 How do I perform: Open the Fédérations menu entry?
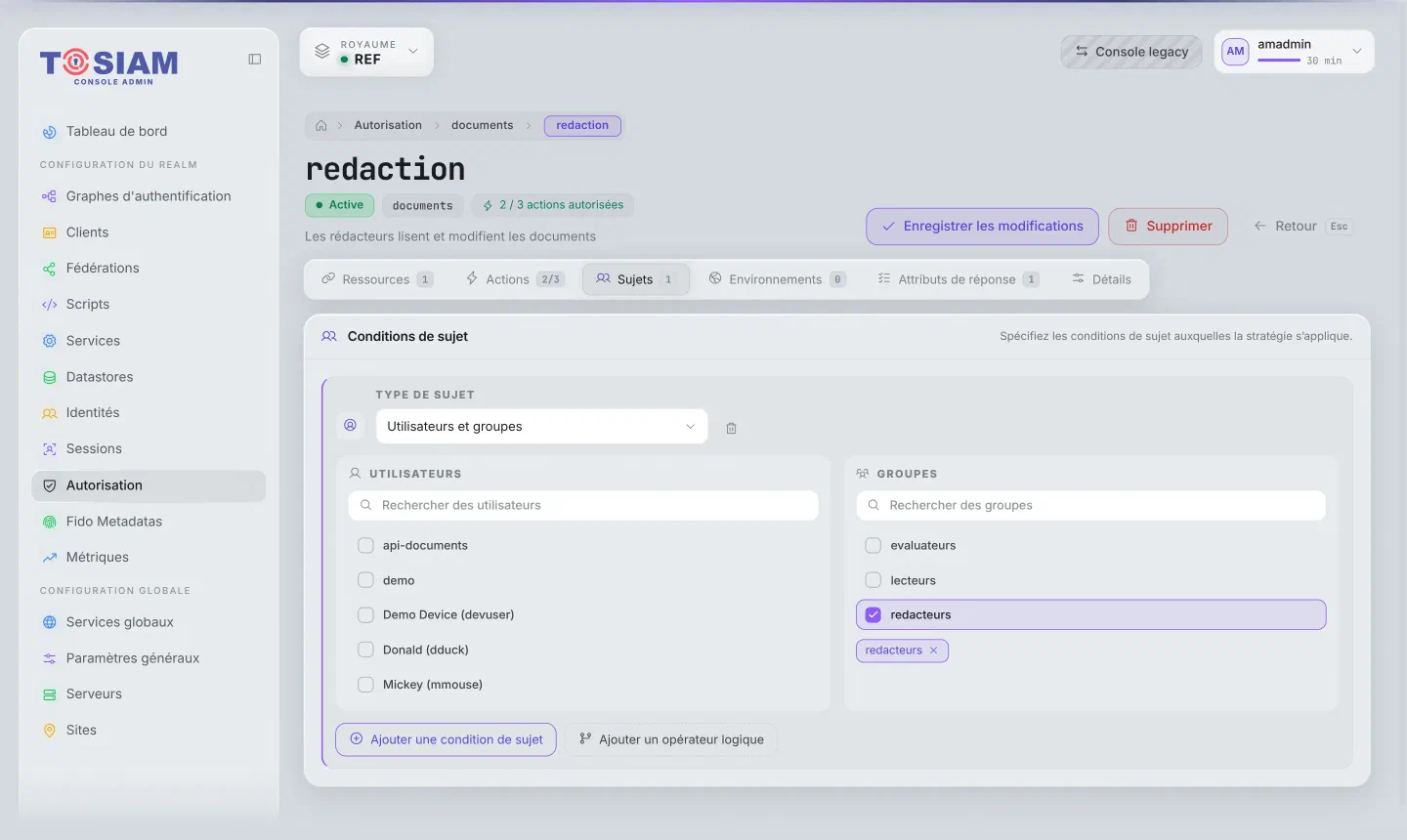pos(149,269)
